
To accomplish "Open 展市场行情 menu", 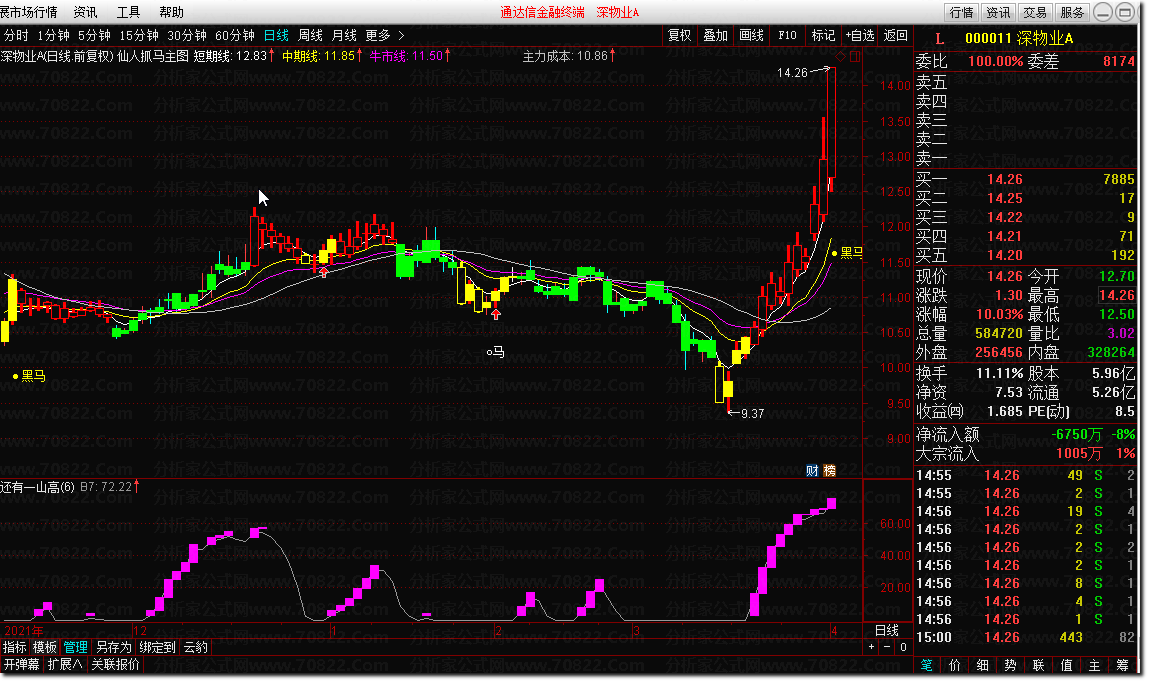I will pos(29,12).
